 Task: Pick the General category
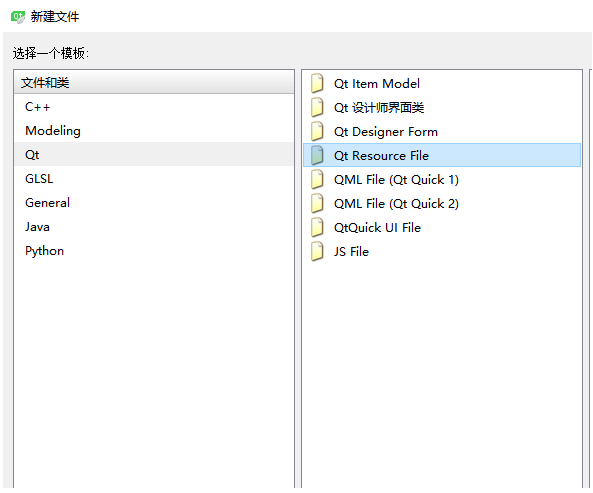pyautogui.click(x=154, y=203)
